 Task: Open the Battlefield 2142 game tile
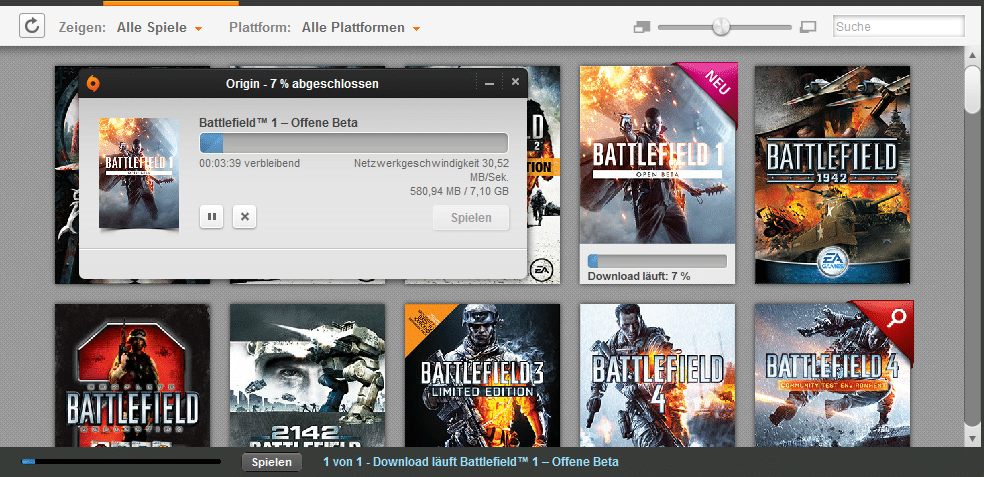point(307,374)
